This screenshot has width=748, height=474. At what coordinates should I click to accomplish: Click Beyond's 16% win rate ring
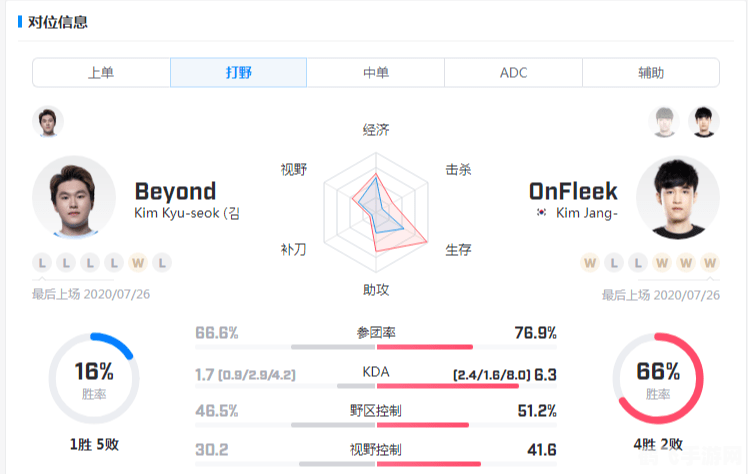[94, 378]
